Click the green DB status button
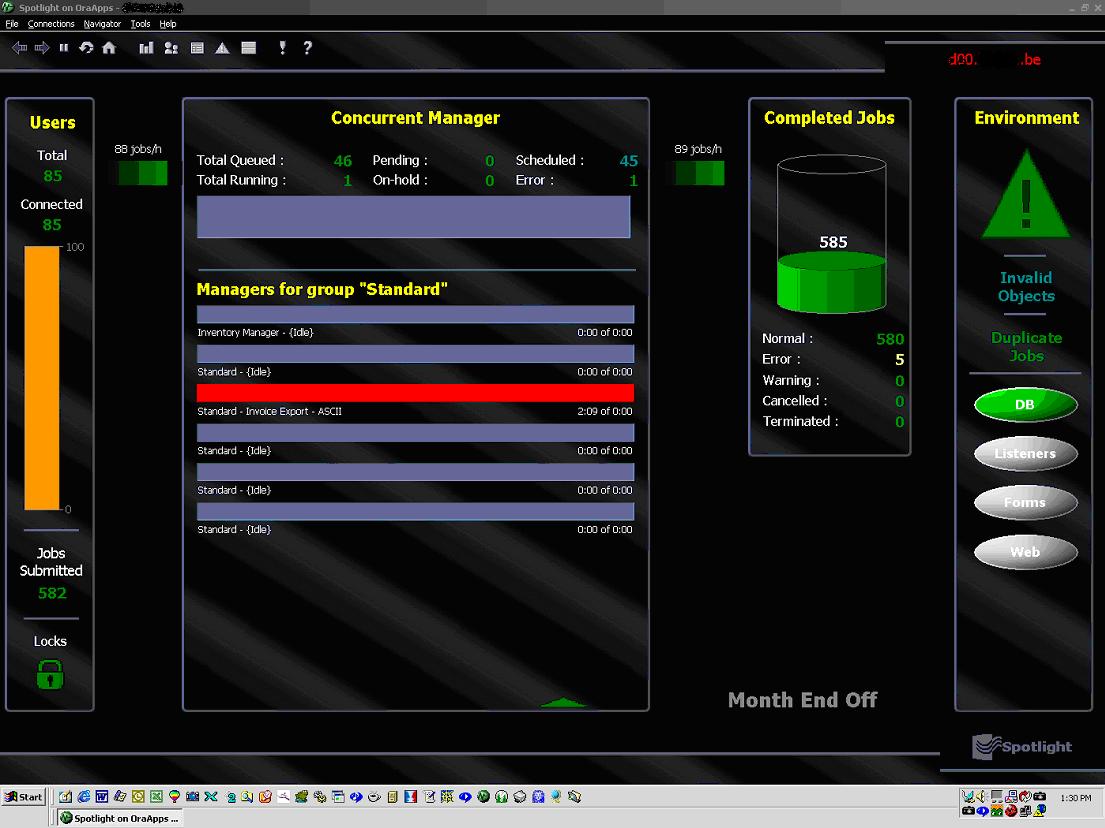The image size is (1105, 828). (1025, 404)
